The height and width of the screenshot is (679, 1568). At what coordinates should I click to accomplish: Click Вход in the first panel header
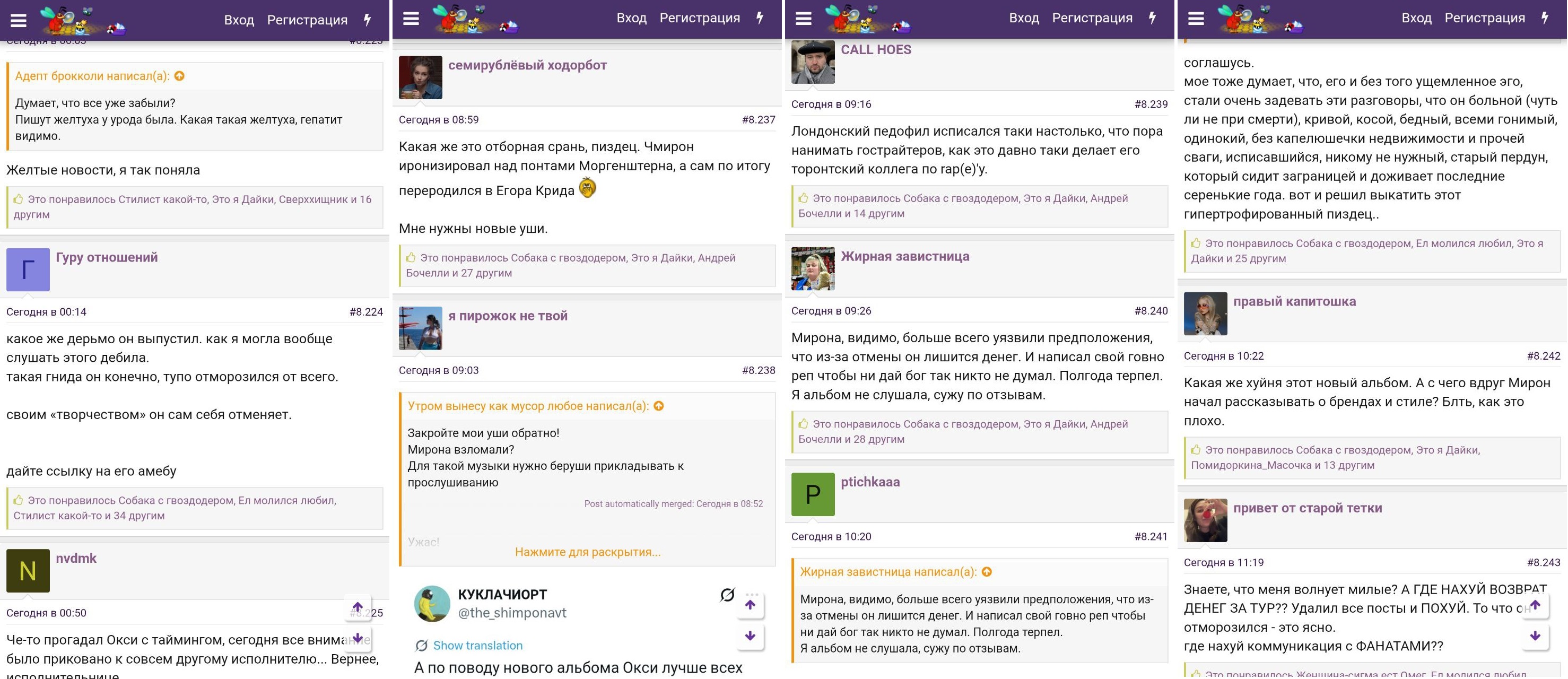(x=239, y=20)
